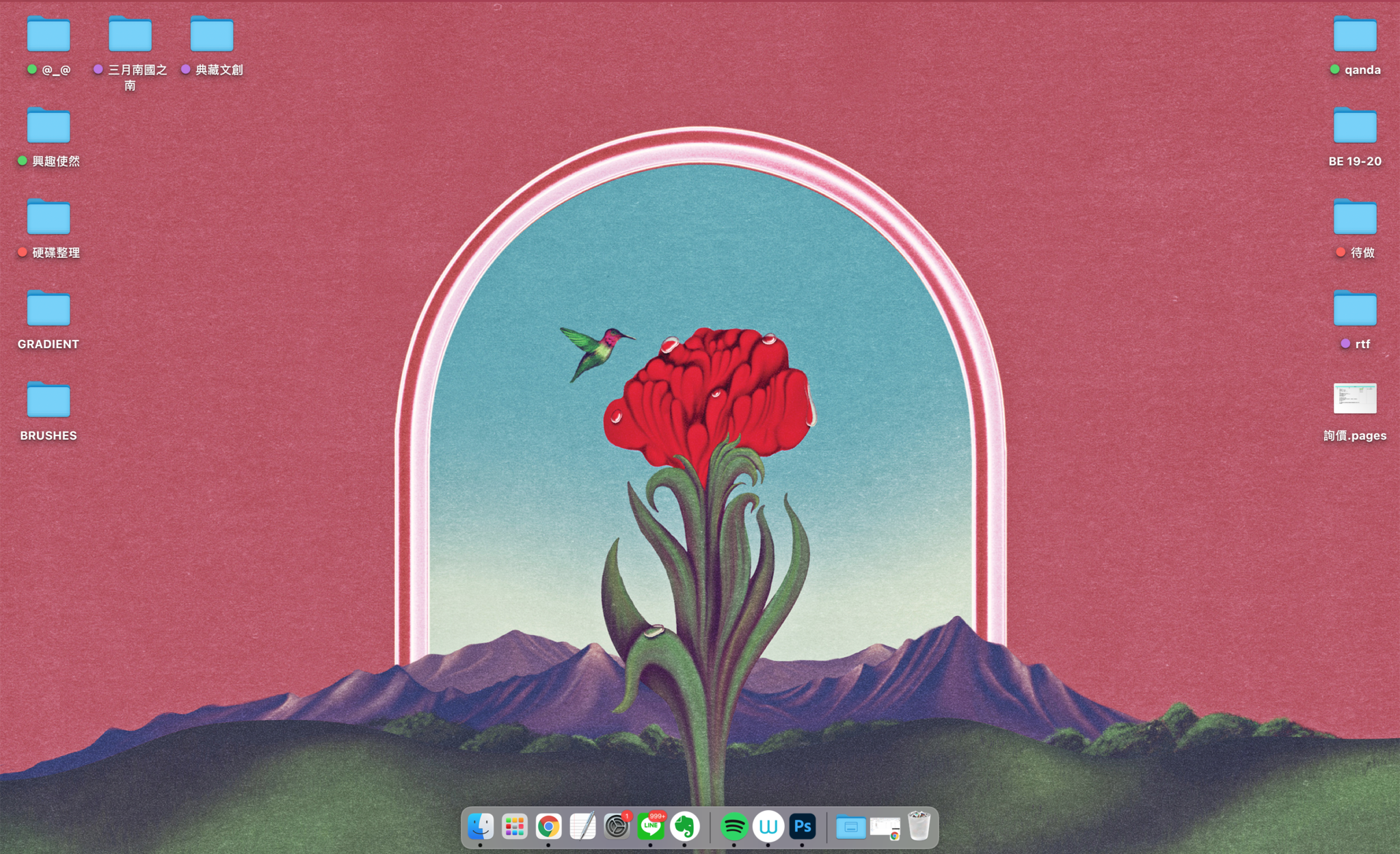Open Spotify from the Dock

[x=734, y=827]
